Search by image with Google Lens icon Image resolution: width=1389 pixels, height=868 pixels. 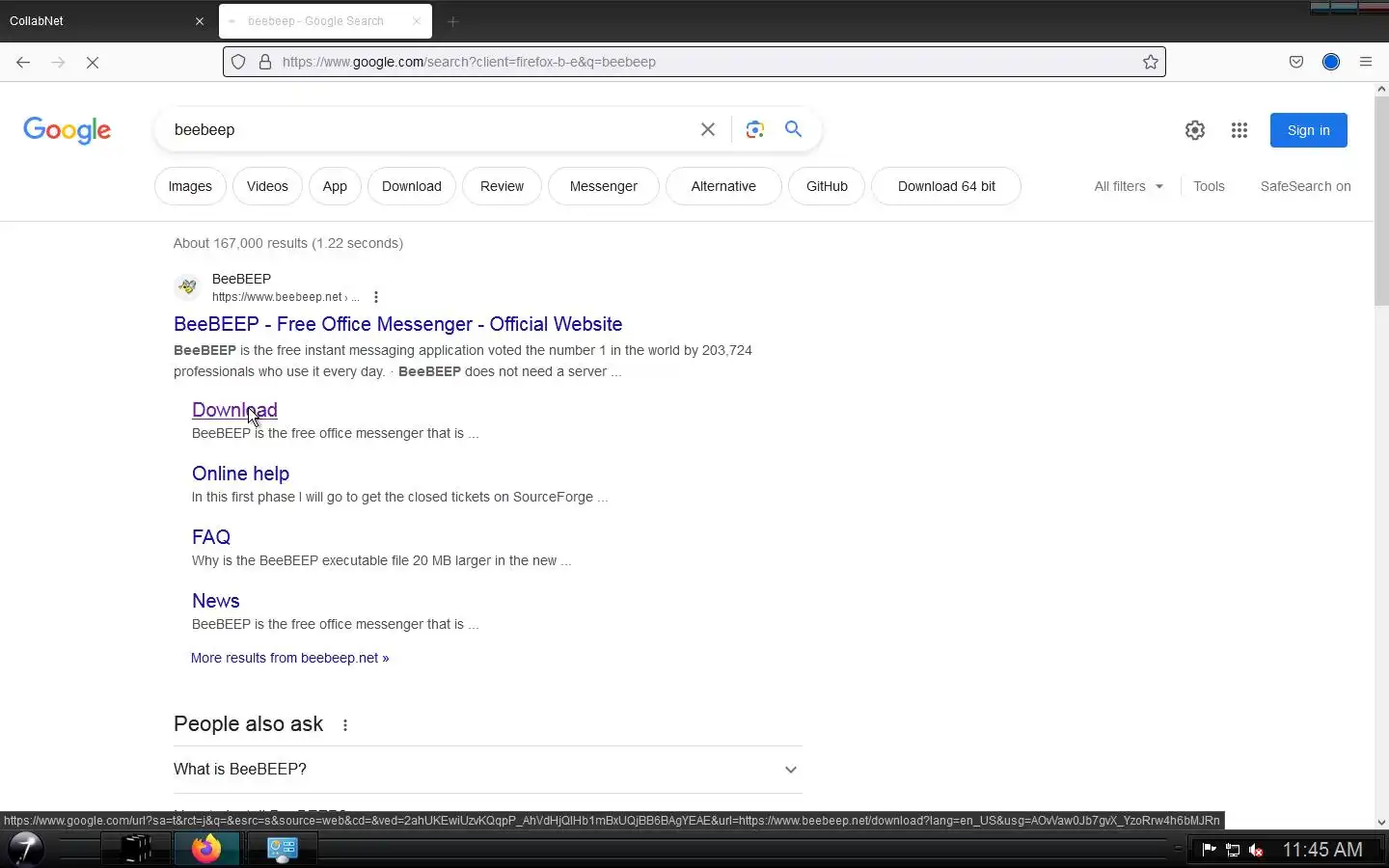point(755,129)
